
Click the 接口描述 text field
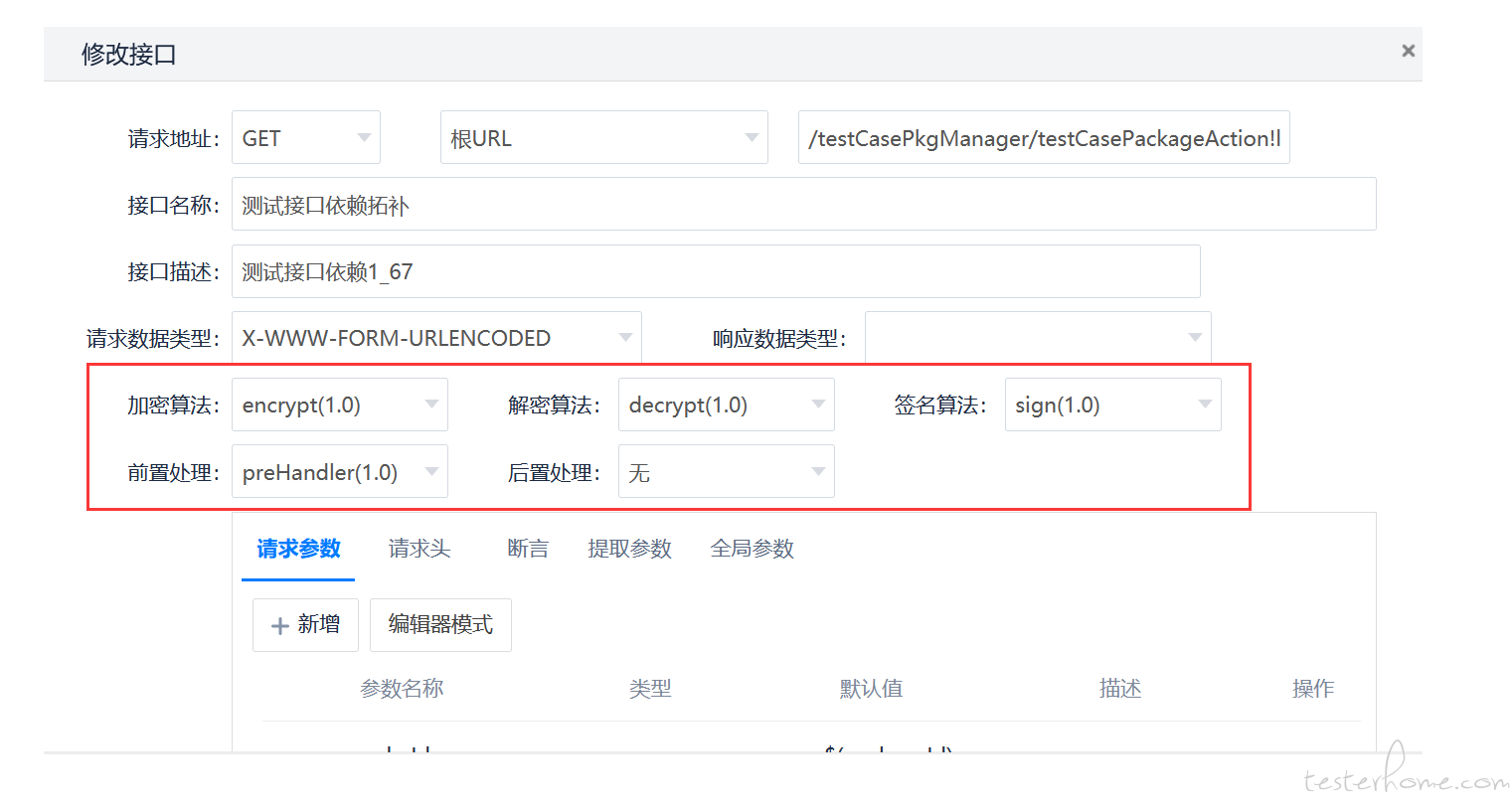[716, 271]
